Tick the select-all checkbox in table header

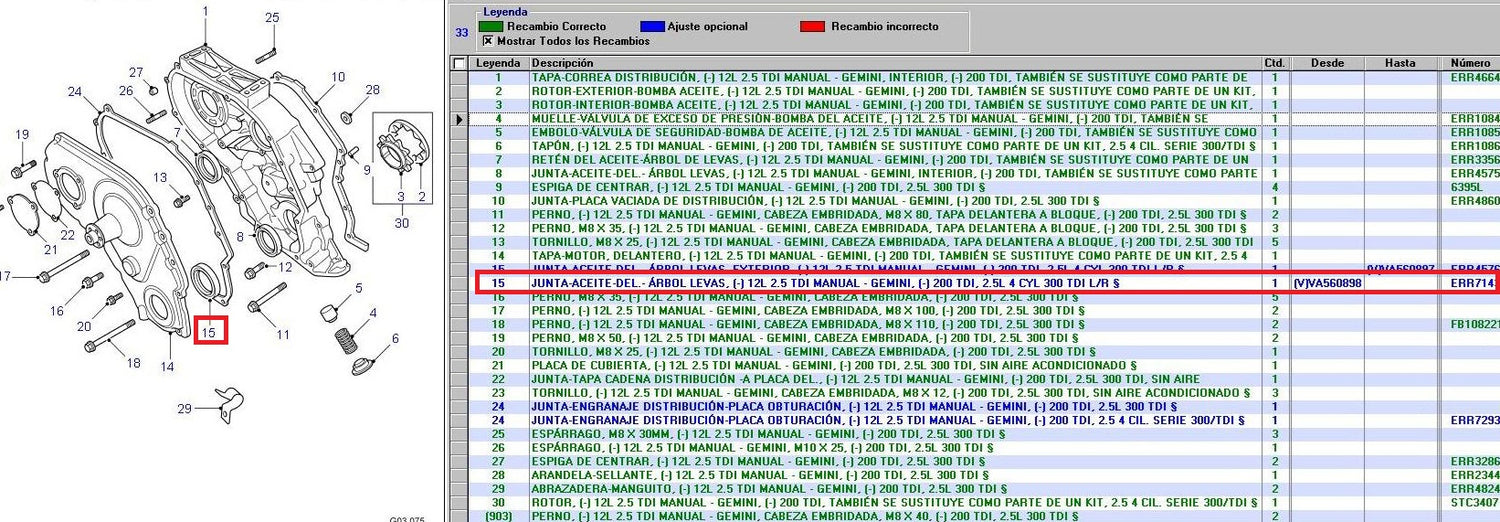click(459, 63)
